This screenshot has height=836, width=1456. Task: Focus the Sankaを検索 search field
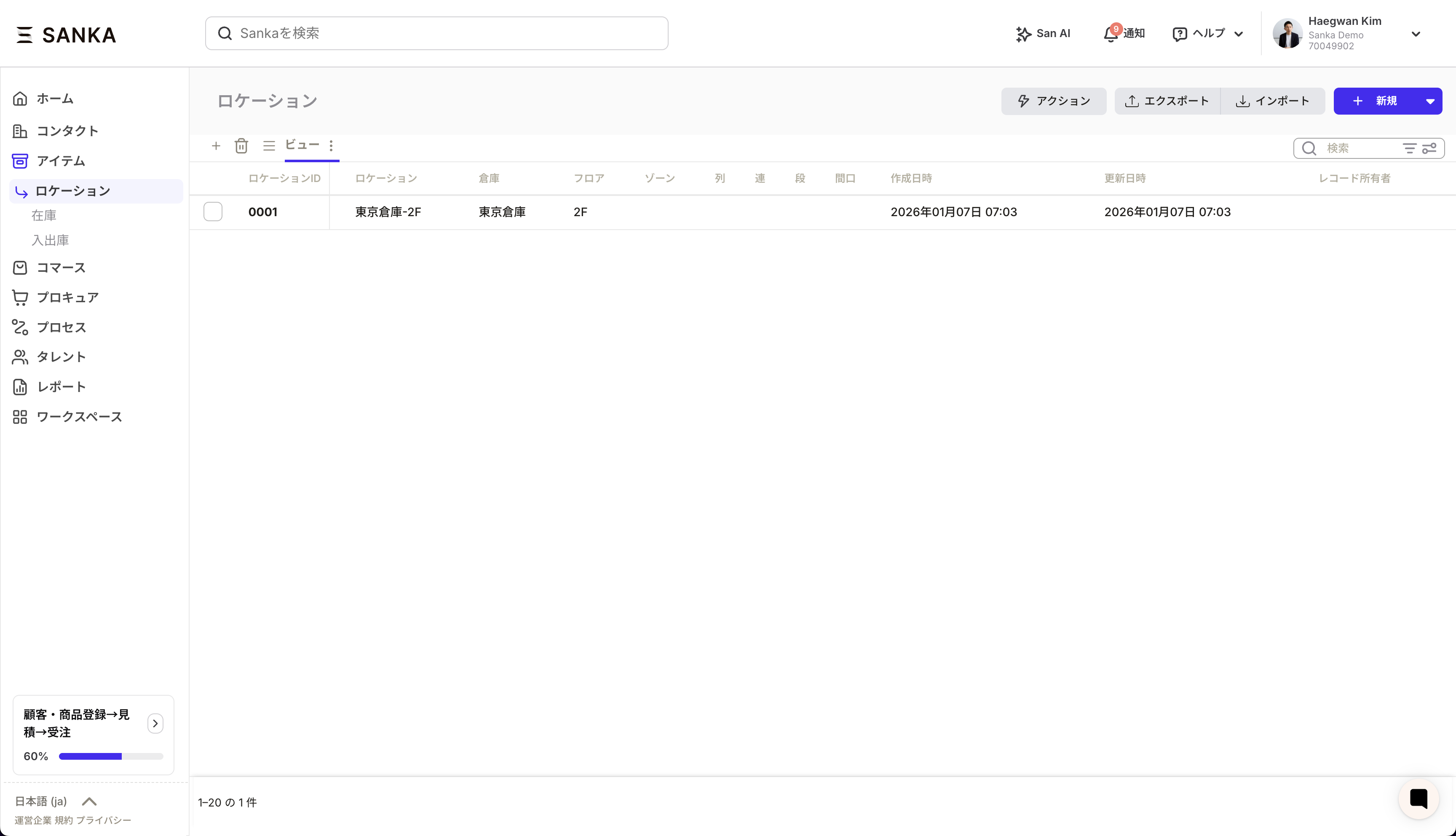point(436,33)
